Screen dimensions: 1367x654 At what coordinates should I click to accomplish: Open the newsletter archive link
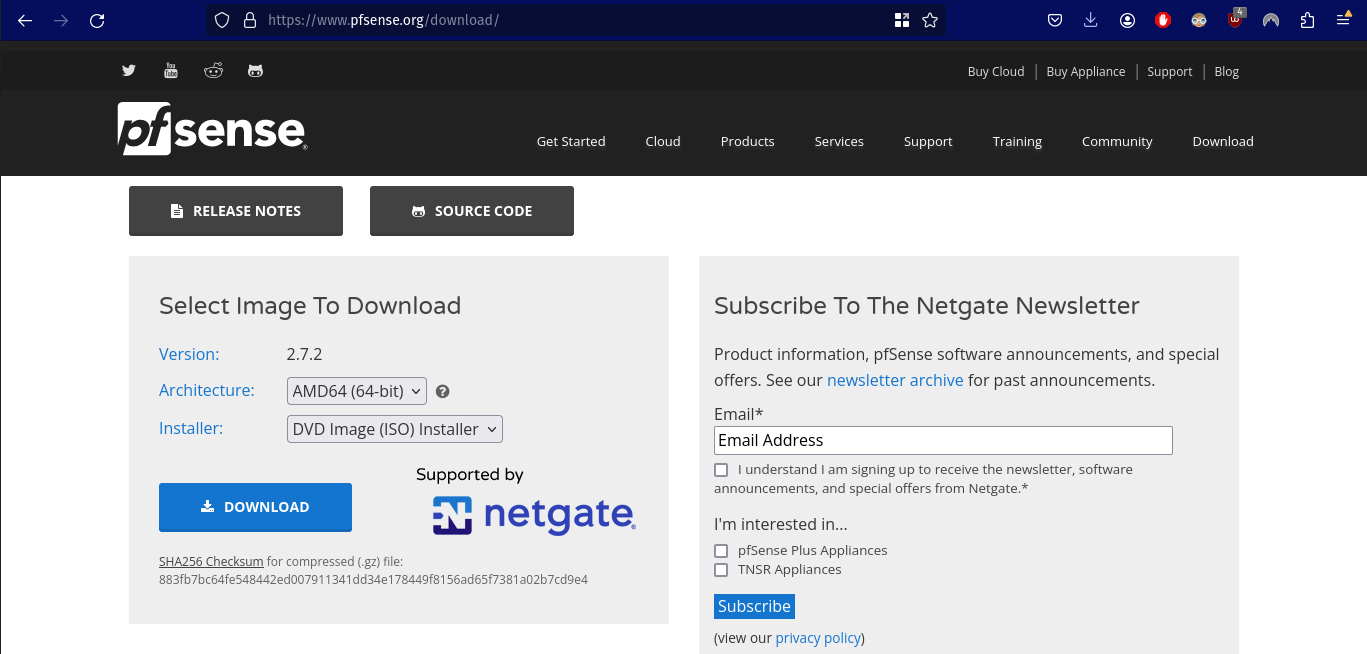click(895, 380)
